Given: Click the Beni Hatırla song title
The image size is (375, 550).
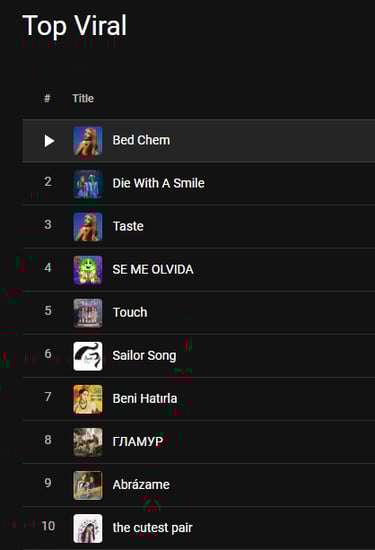Looking at the screenshot, I should (x=145, y=398).
